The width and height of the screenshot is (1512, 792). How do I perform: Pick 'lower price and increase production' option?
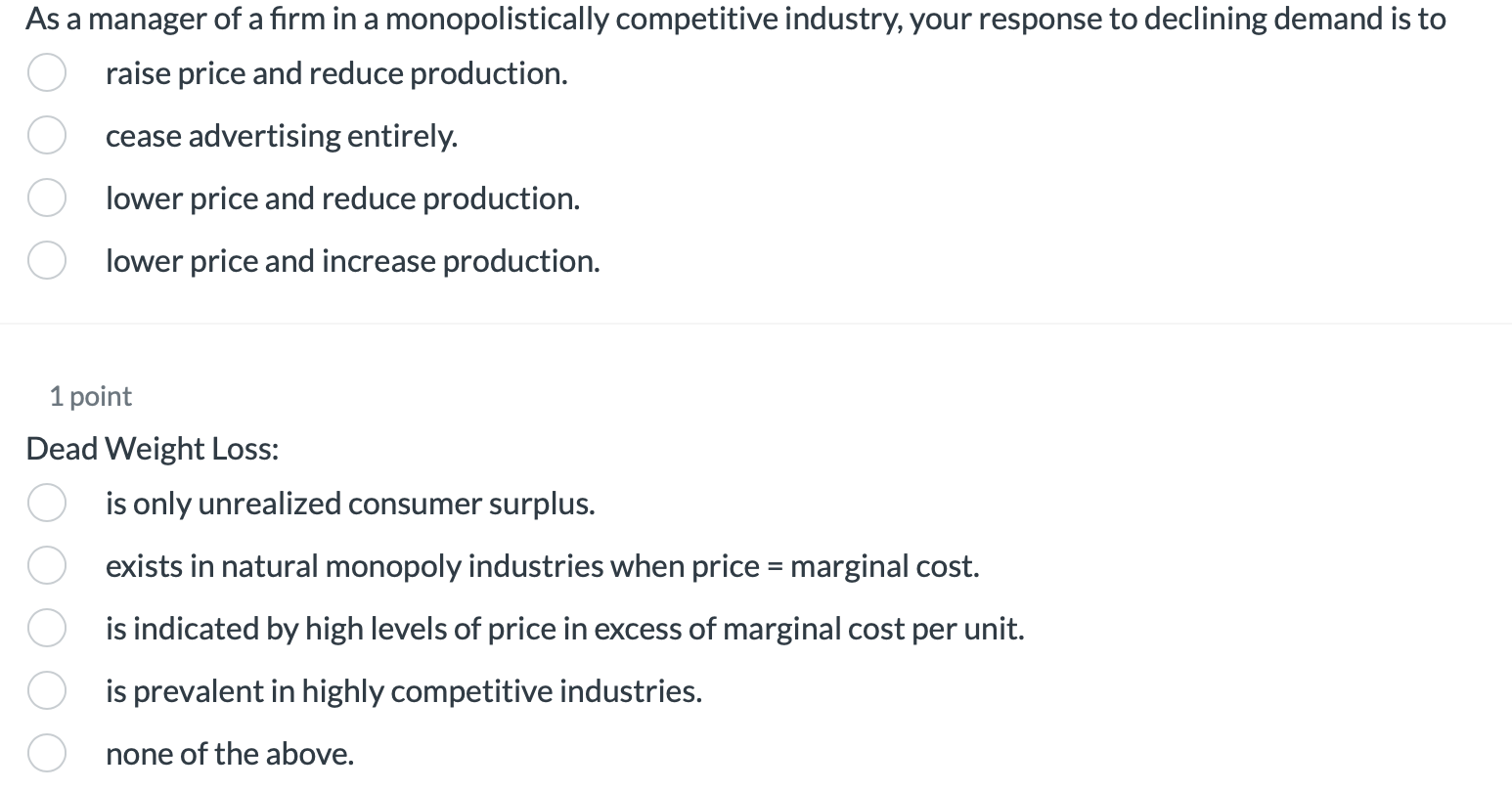[x=46, y=261]
